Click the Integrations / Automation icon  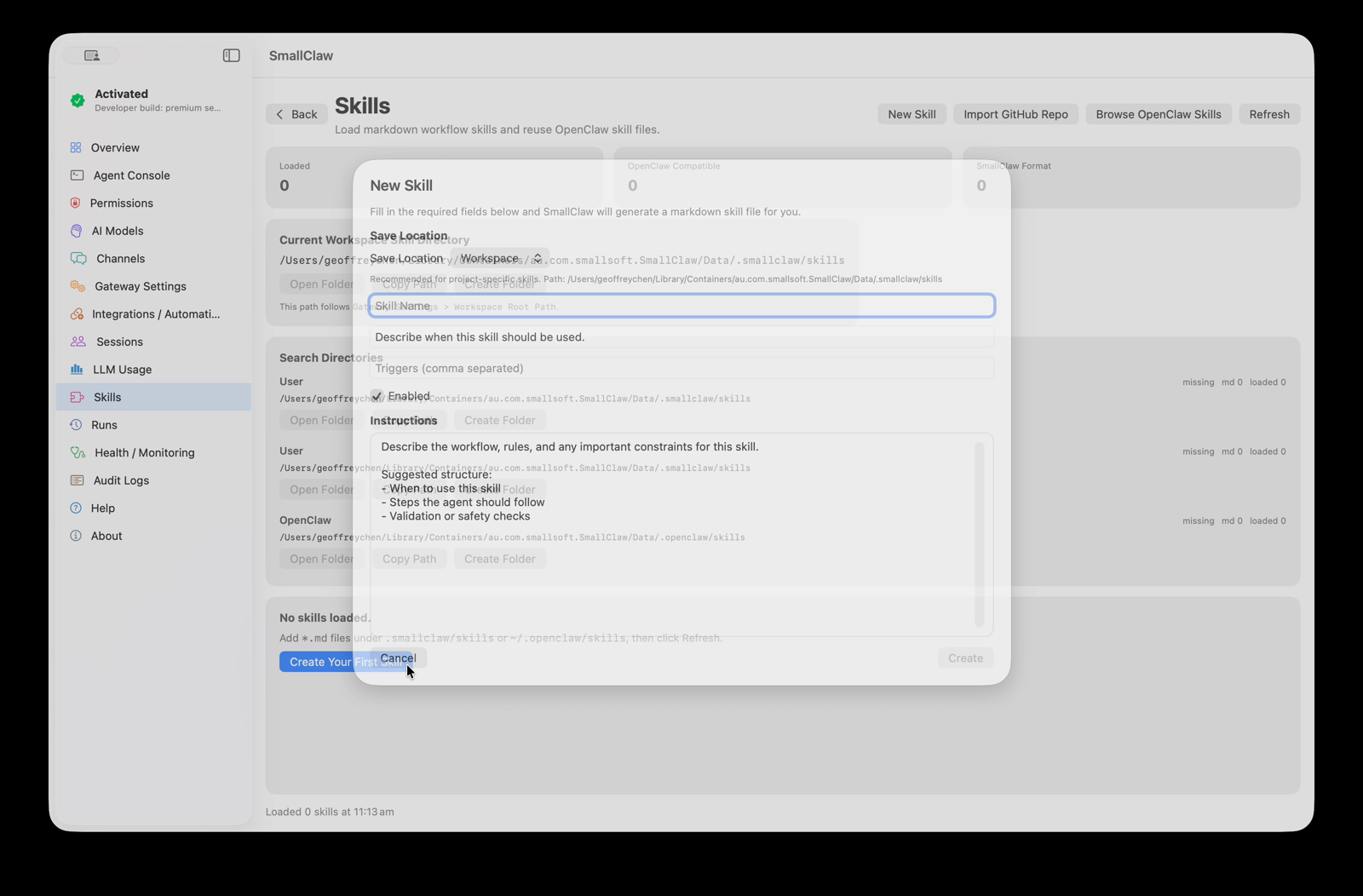[77, 314]
